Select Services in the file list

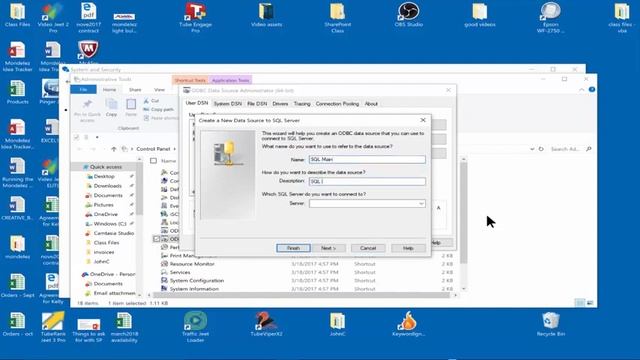coord(180,272)
